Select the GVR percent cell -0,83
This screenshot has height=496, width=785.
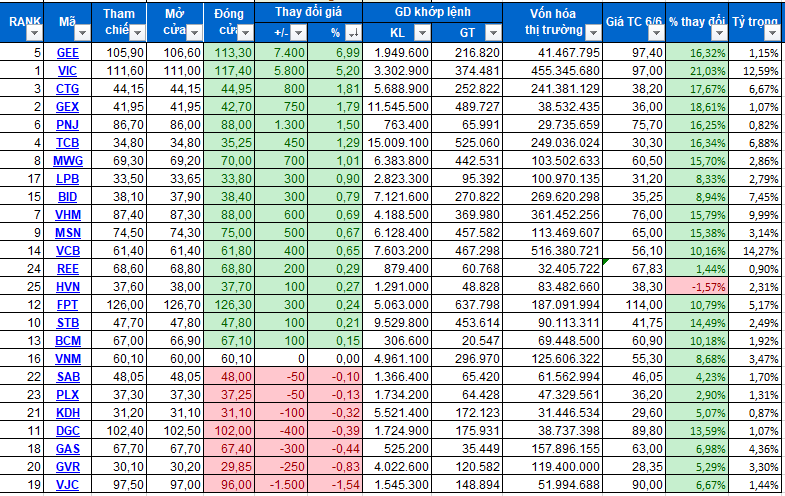335,467
